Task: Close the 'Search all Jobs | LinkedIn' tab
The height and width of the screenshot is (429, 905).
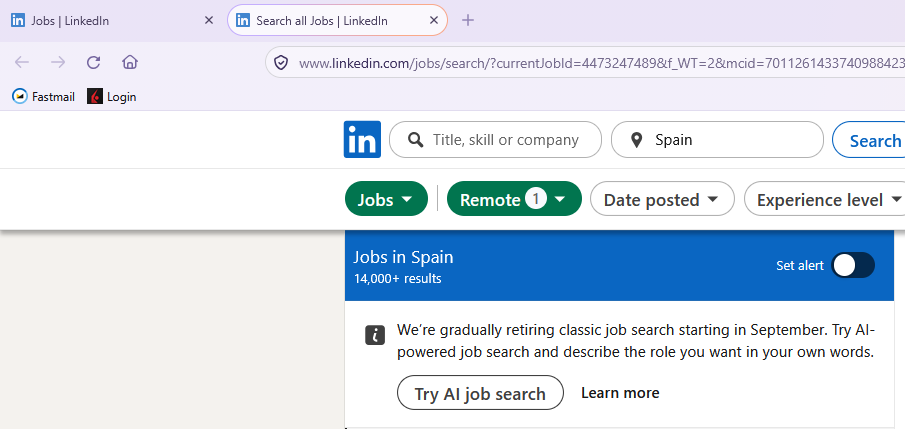Action: click(434, 20)
